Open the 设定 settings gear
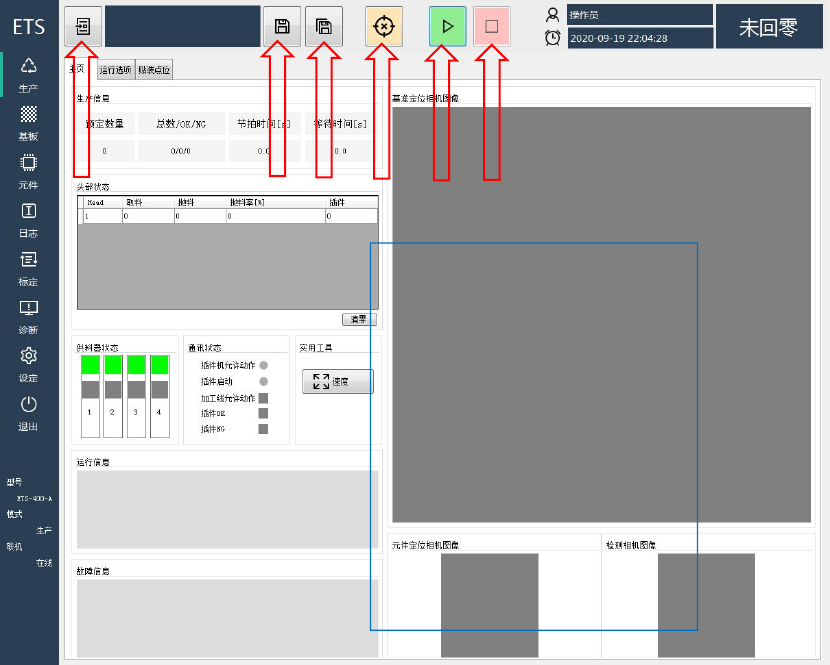The image size is (830, 665). (29, 364)
